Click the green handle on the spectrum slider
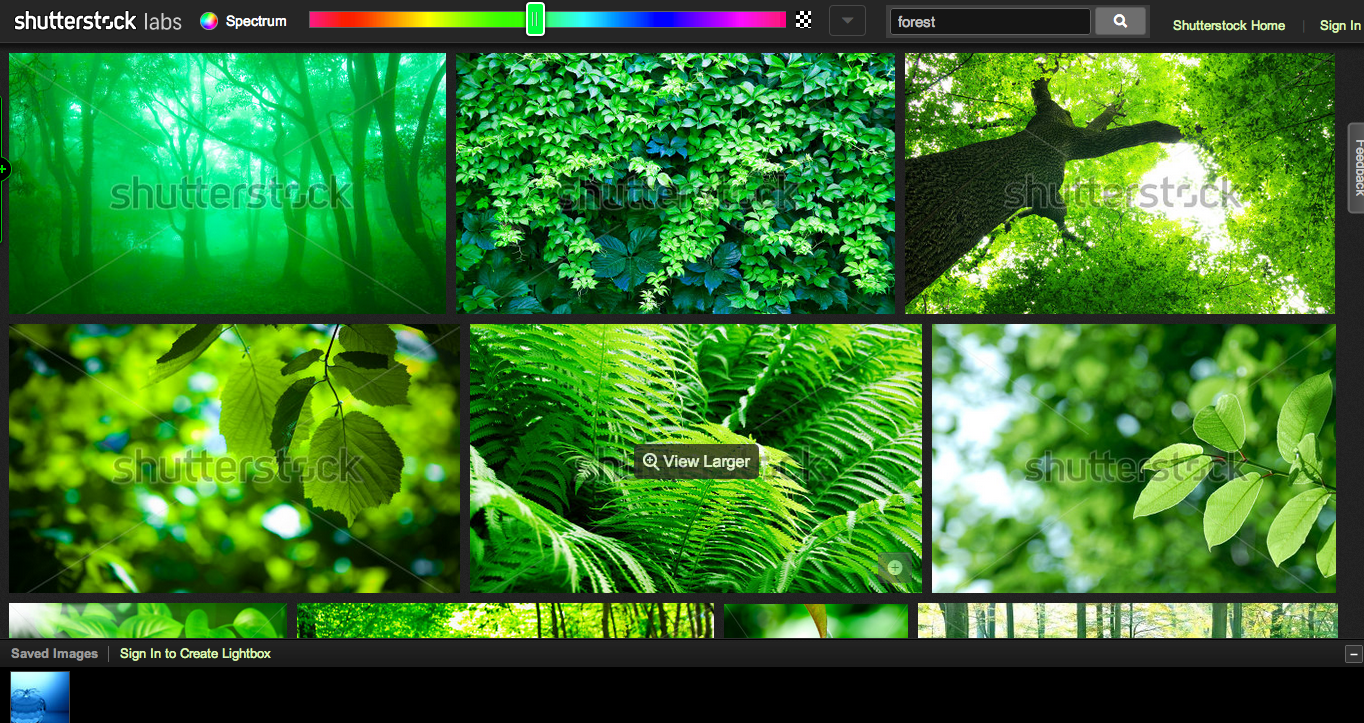Screen dimensions: 1364x723 [535, 19]
